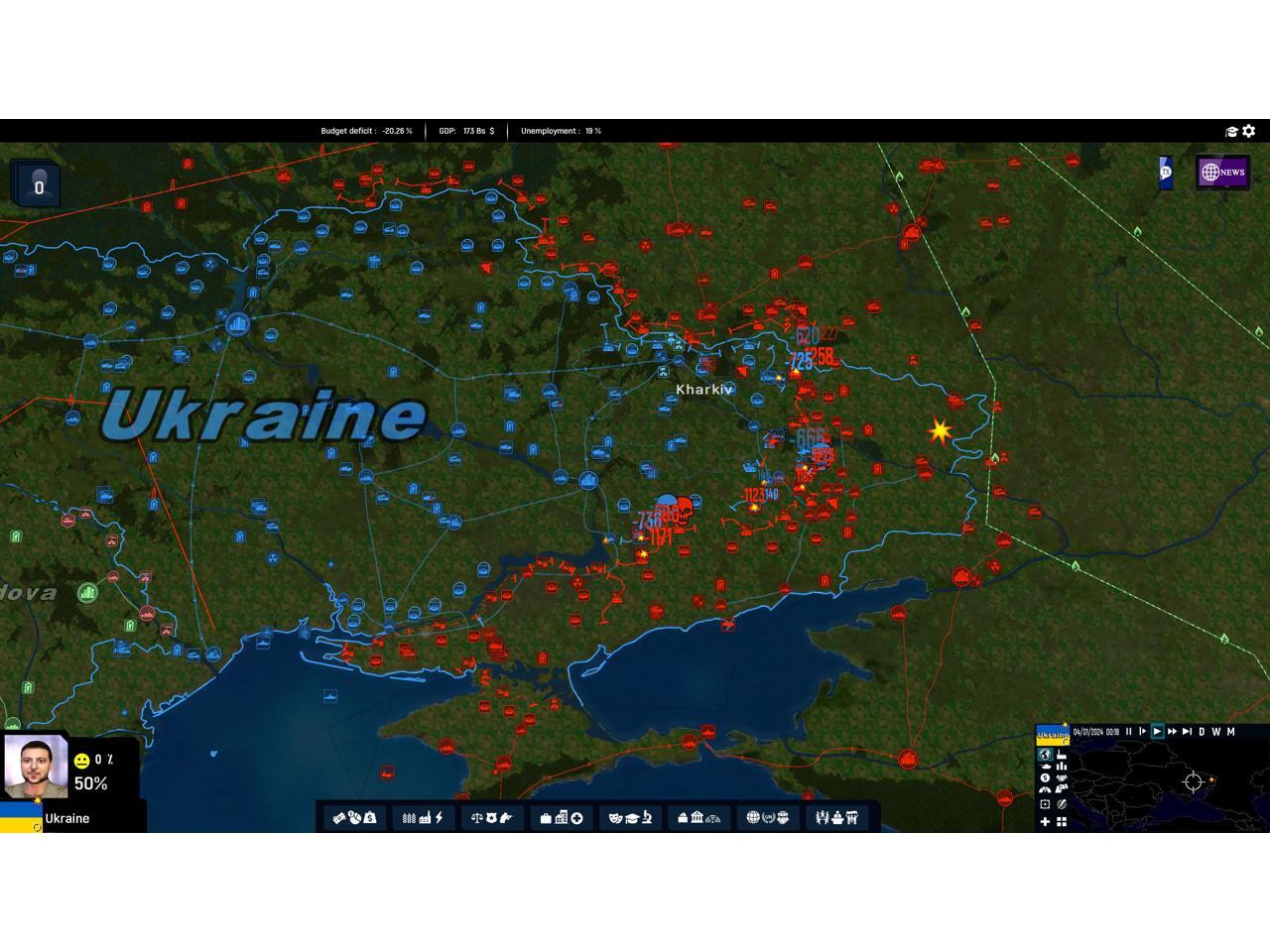Click the Ukraine country name label
Image resolution: width=1270 pixels, height=952 pixels.
(x=67, y=818)
